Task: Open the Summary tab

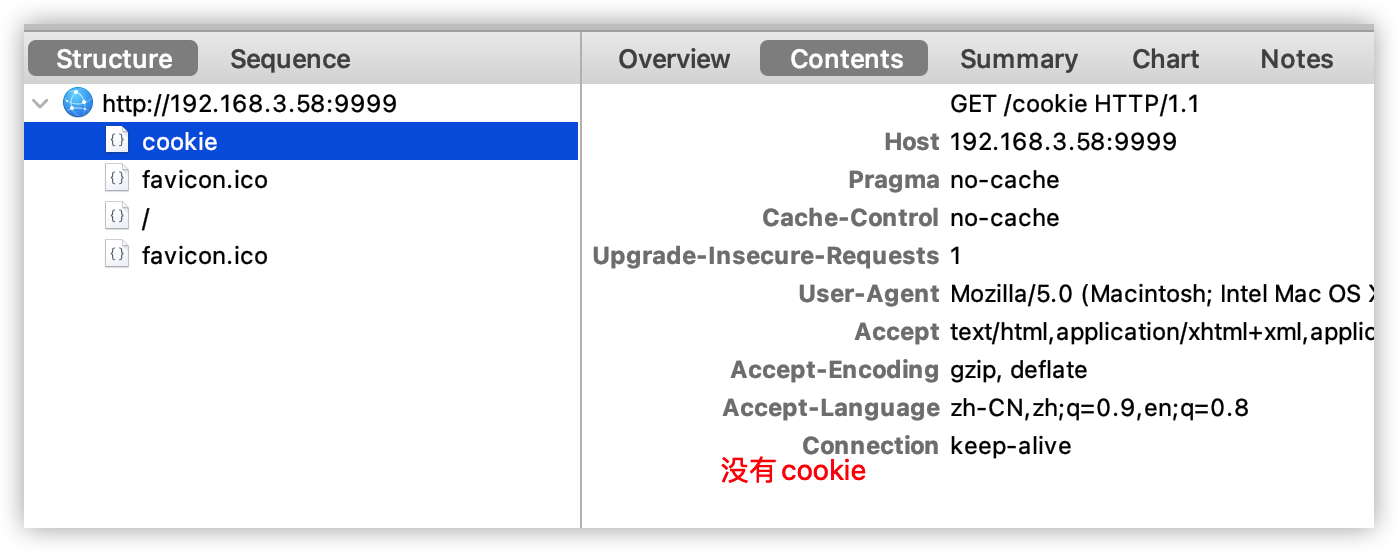Action: (1018, 59)
